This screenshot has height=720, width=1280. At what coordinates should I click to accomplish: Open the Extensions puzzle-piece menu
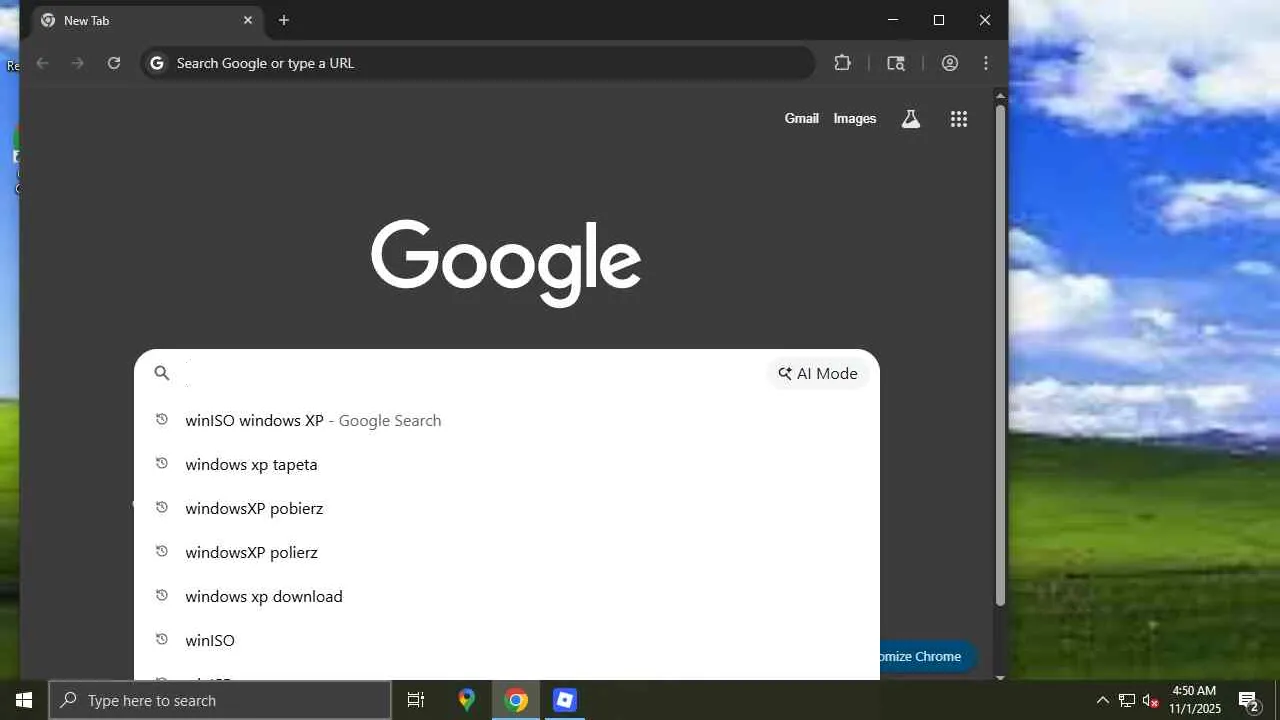click(x=843, y=63)
